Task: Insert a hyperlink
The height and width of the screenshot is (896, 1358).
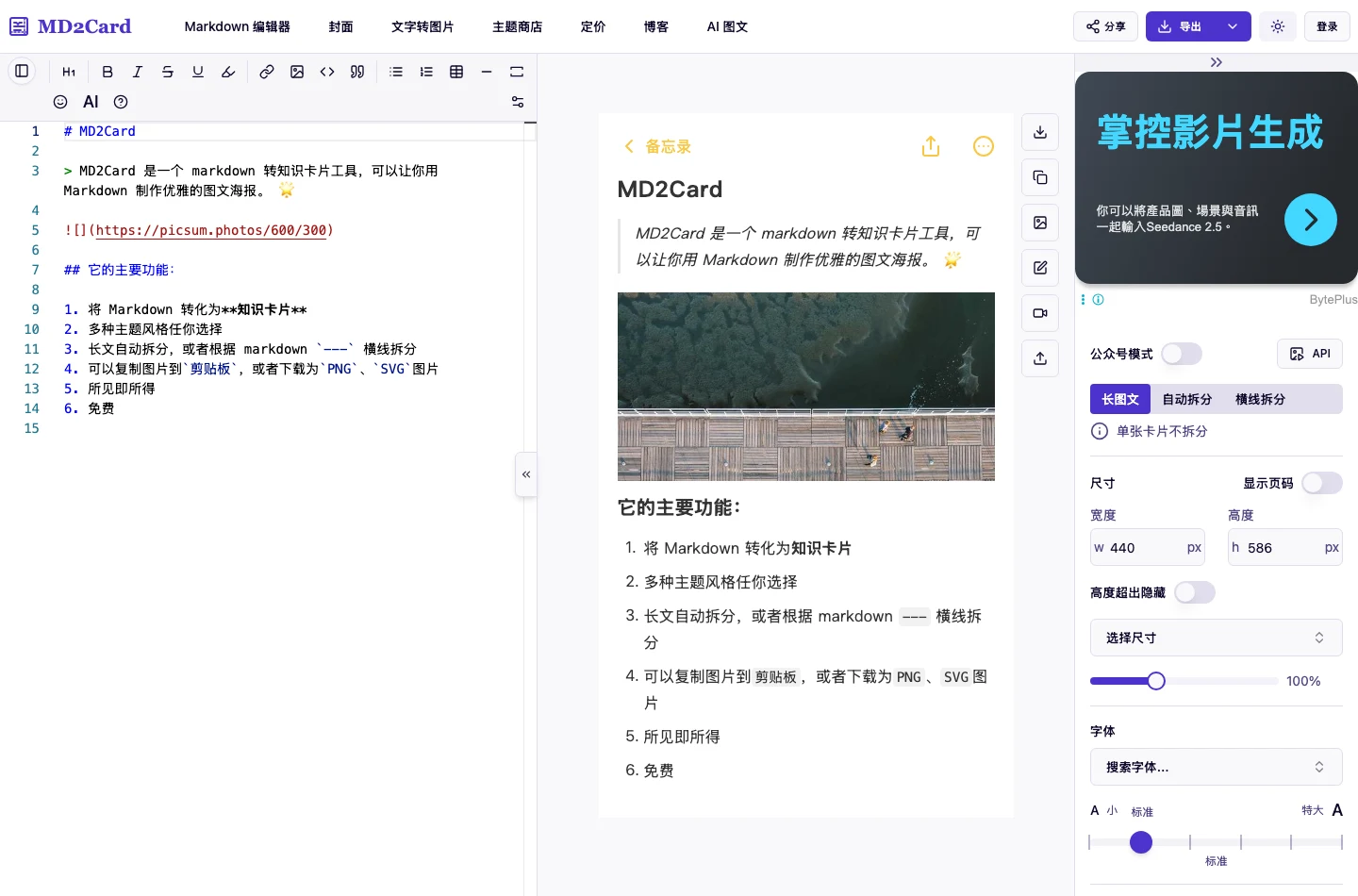Action: [x=267, y=72]
